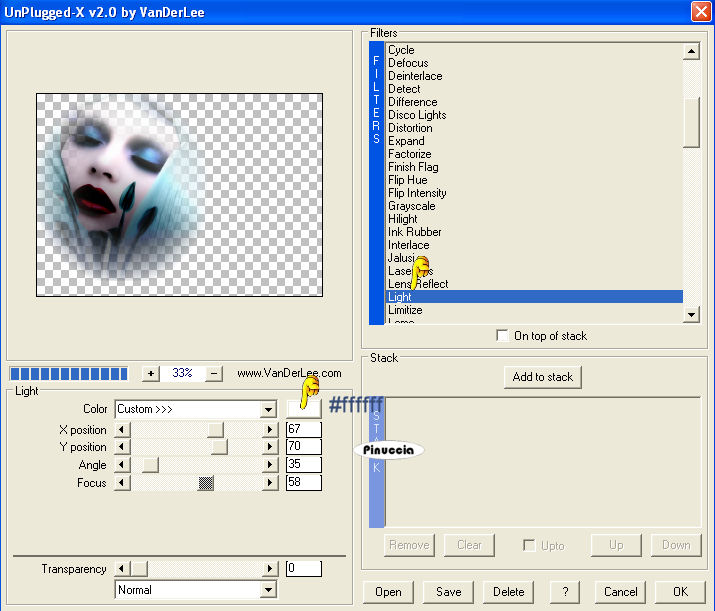Click the zoom out minus button
715x611 pixels.
(x=214, y=374)
